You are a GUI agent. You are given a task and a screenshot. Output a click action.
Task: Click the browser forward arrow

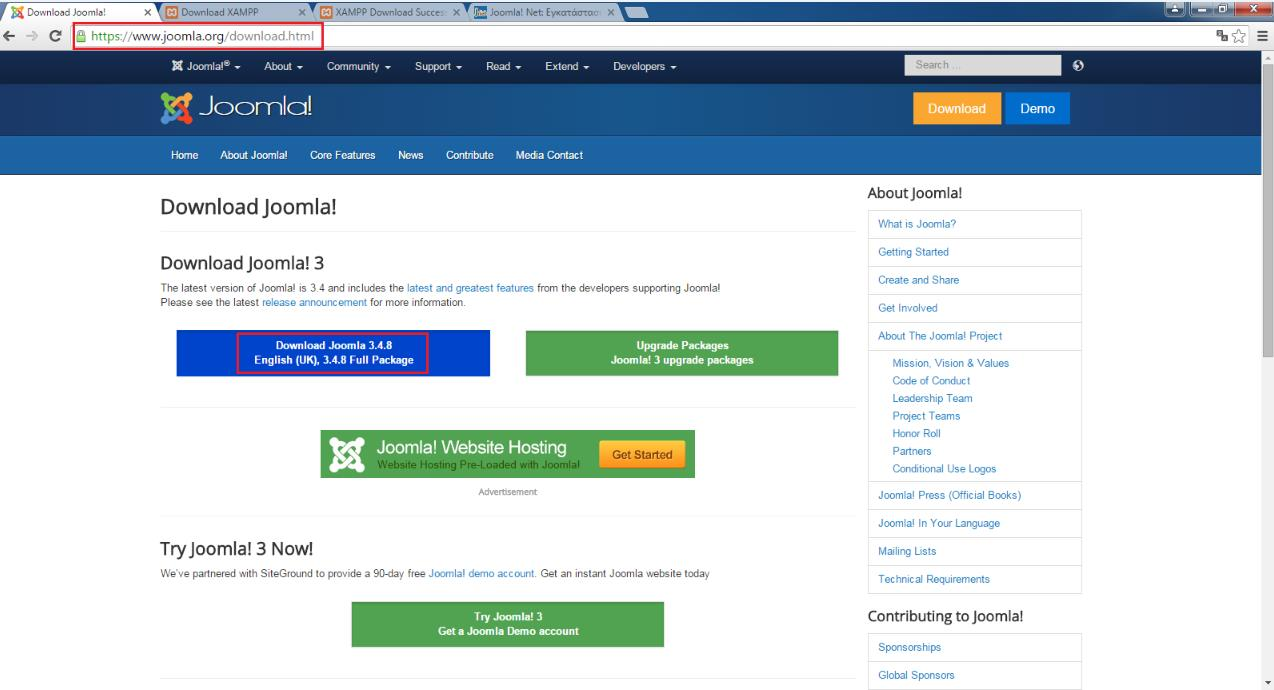point(32,37)
